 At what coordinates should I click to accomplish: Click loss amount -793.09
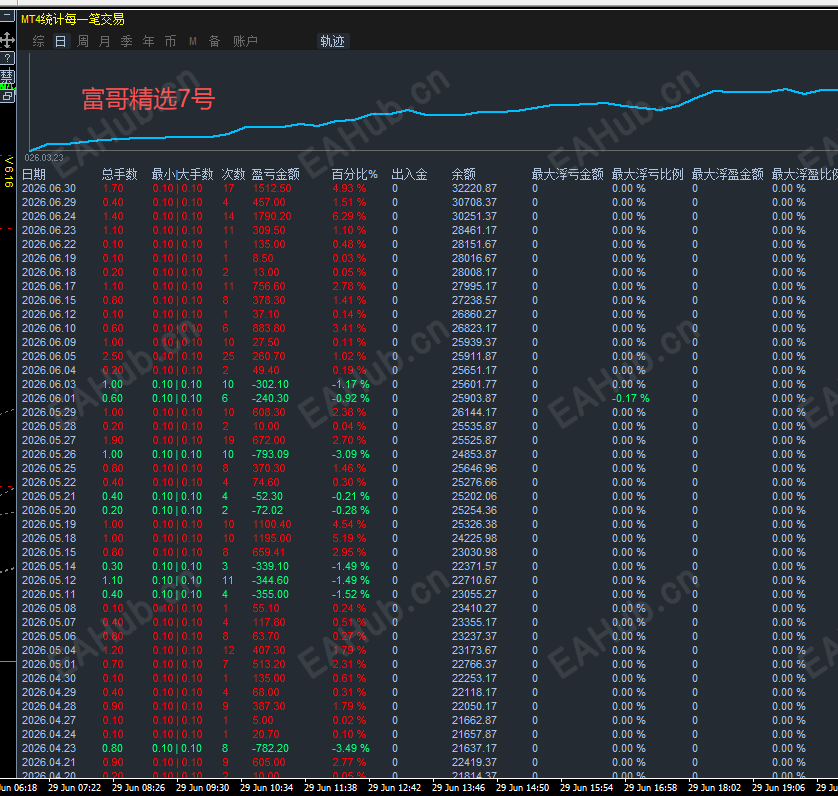[x=270, y=454]
